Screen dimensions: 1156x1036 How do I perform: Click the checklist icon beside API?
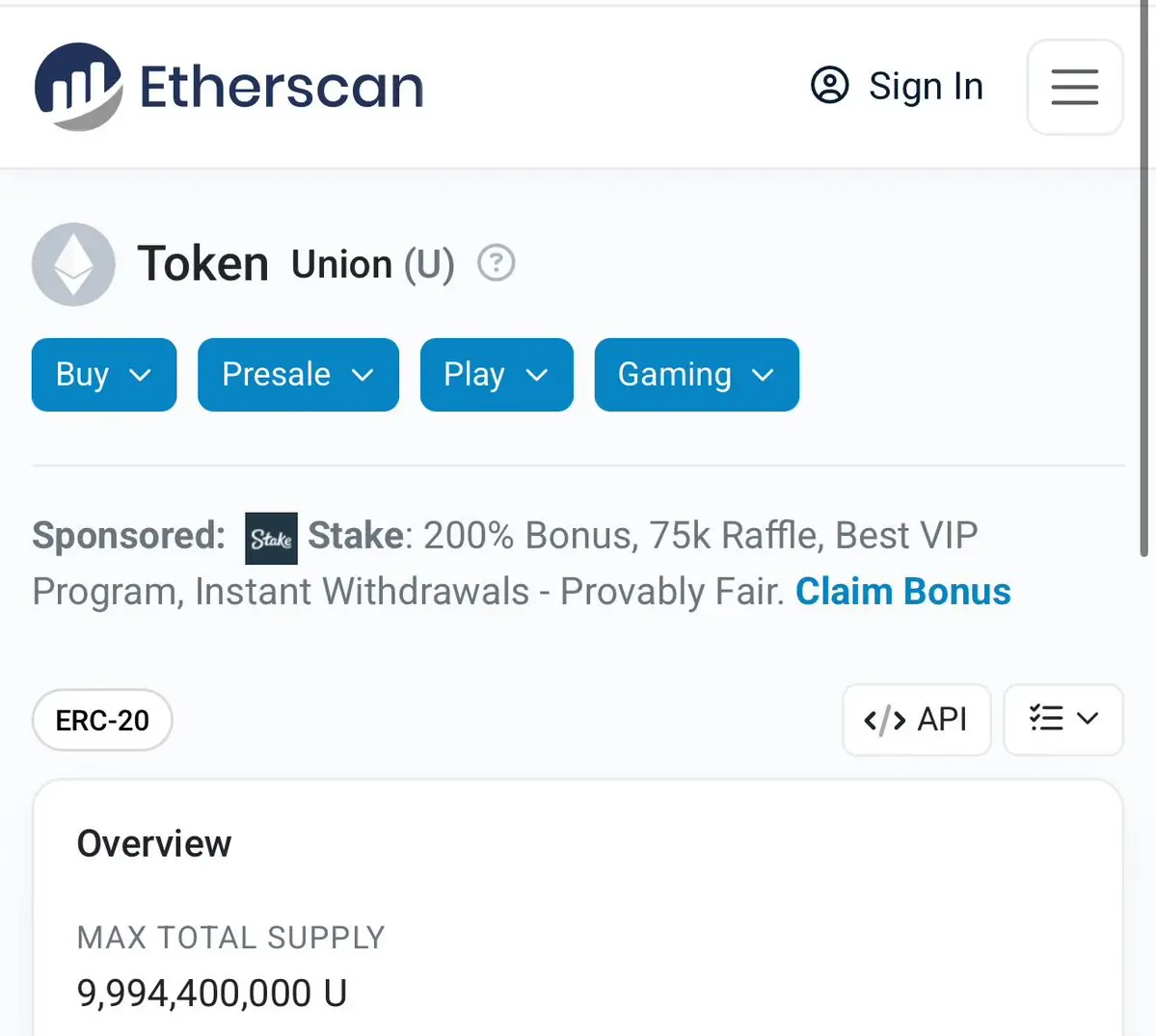1046,718
